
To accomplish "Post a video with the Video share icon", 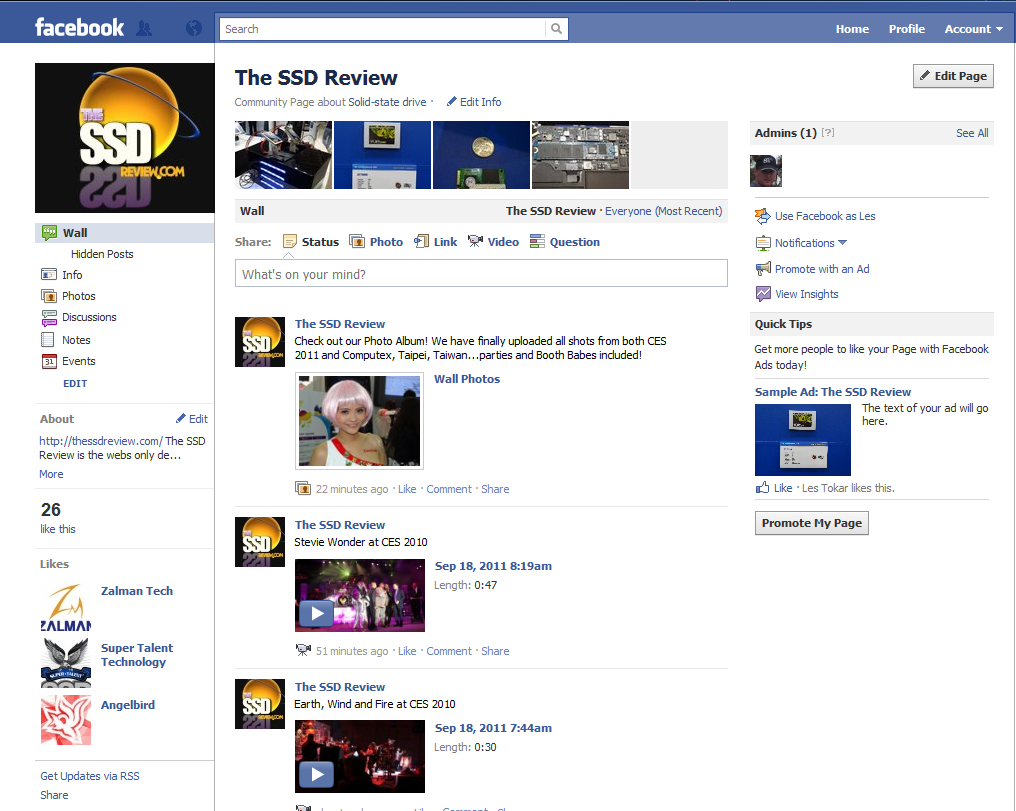I will point(476,241).
